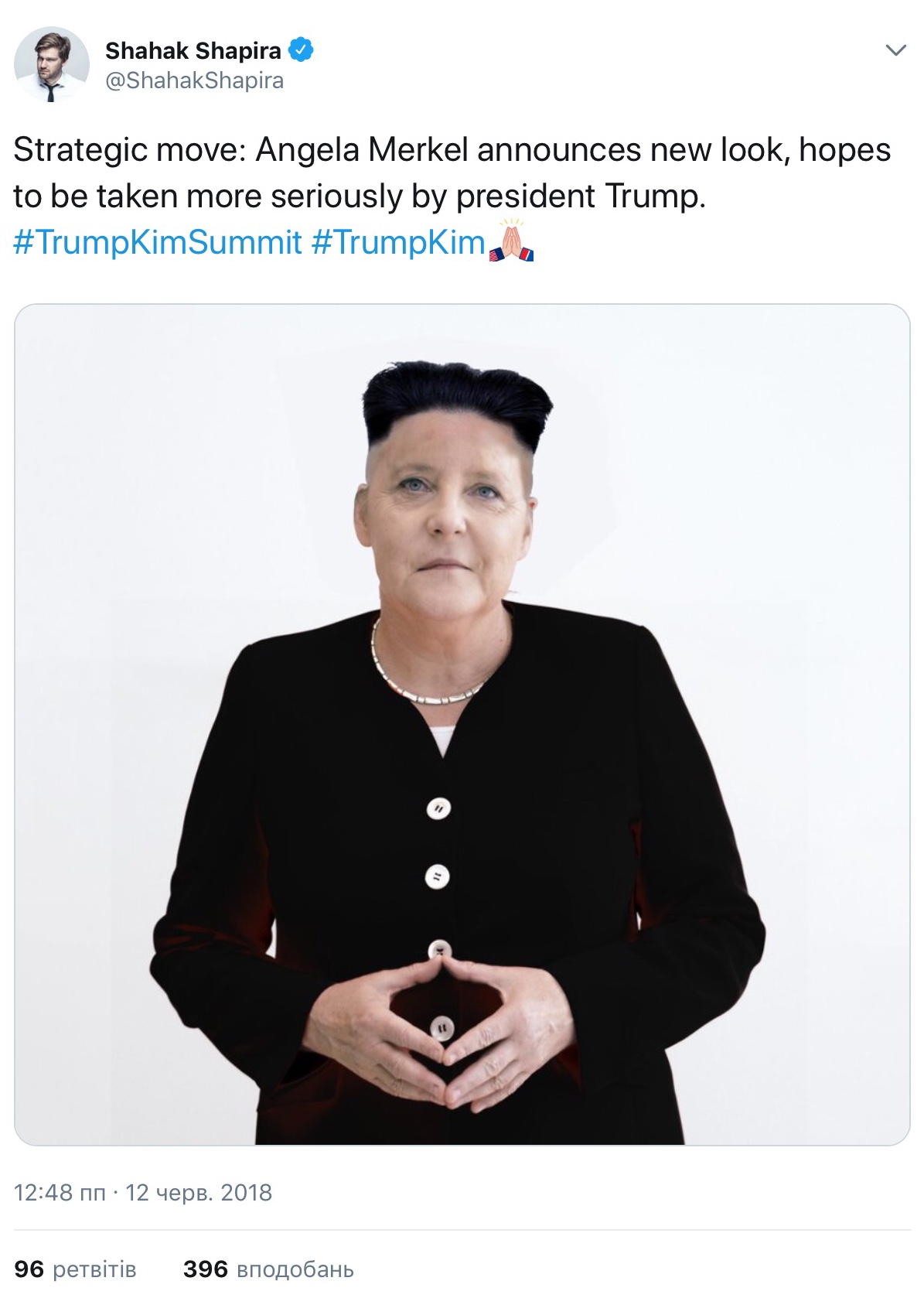The height and width of the screenshot is (1298, 924).
Task: Open the #TrumpKimSummit hashtag
Action: [157, 242]
